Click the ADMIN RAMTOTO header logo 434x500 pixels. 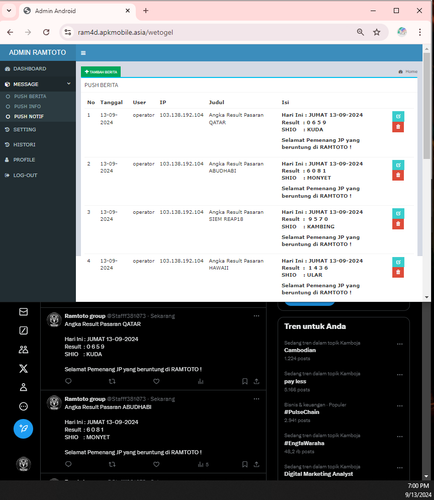coord(37,52)
